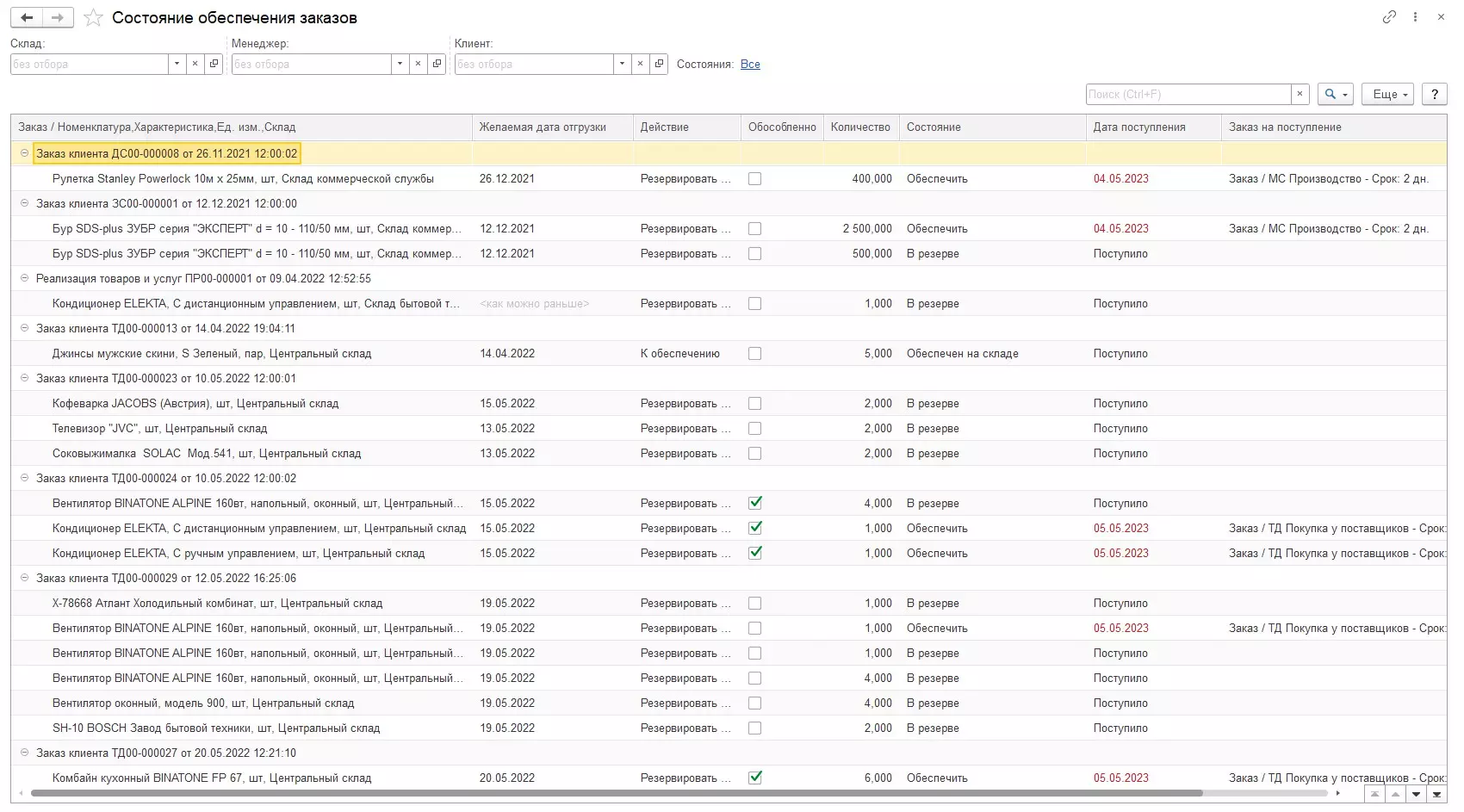Open the Клиент filter dropdown

coord(622,64)
